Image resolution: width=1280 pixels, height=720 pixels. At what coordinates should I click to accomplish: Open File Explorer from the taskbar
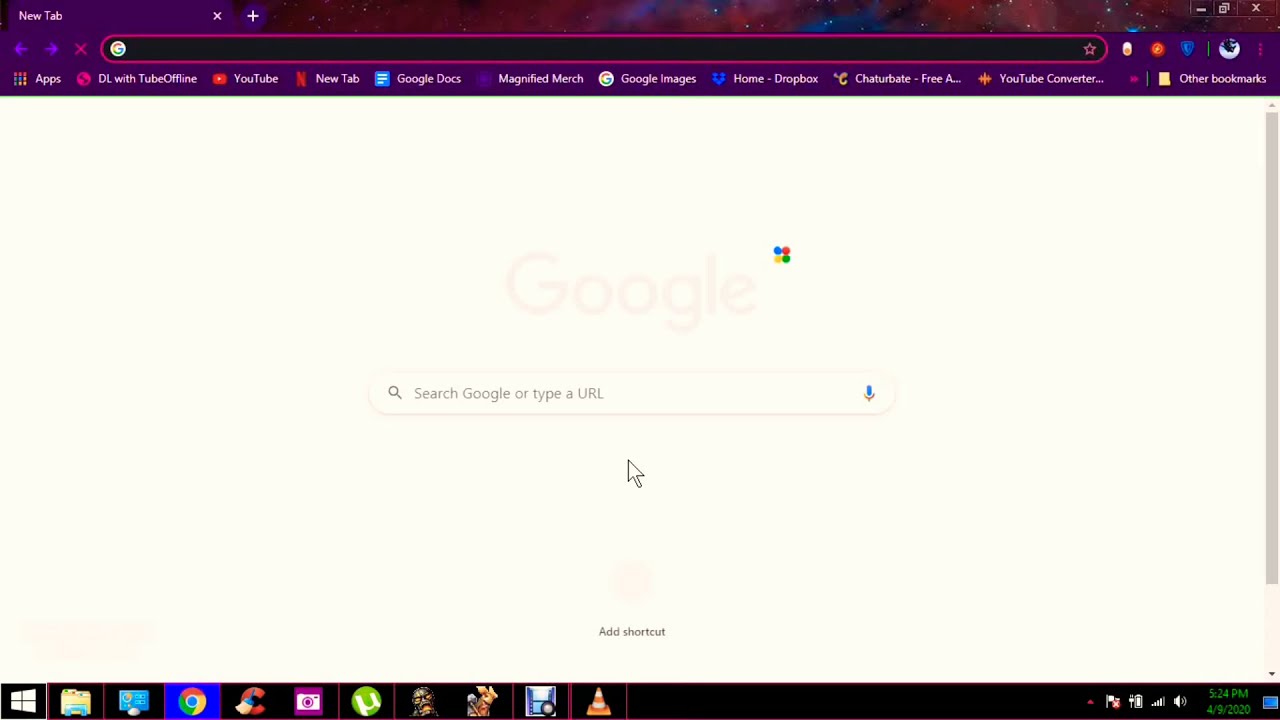[76, 701]
